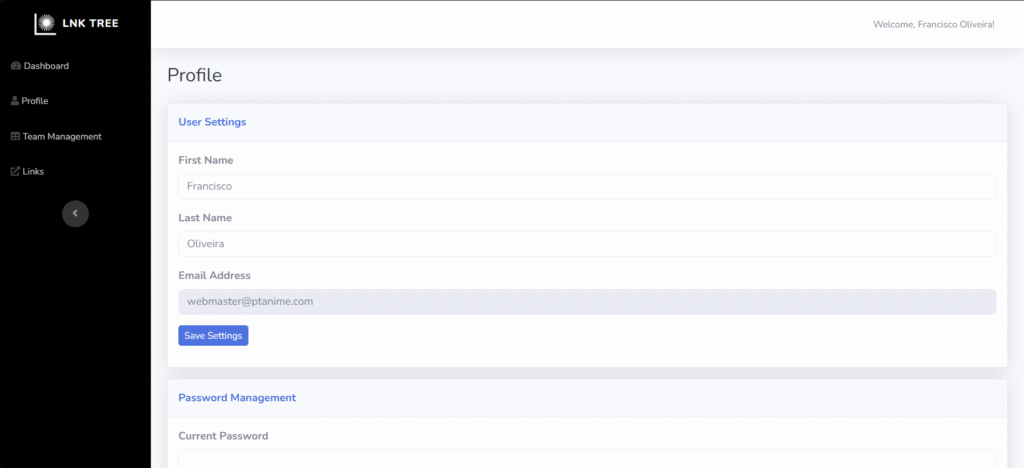Image resolution: width=1024 pixels, height=468 pixels.
Task: Click the Team Management table icon
Action: [x=16, y=136]
